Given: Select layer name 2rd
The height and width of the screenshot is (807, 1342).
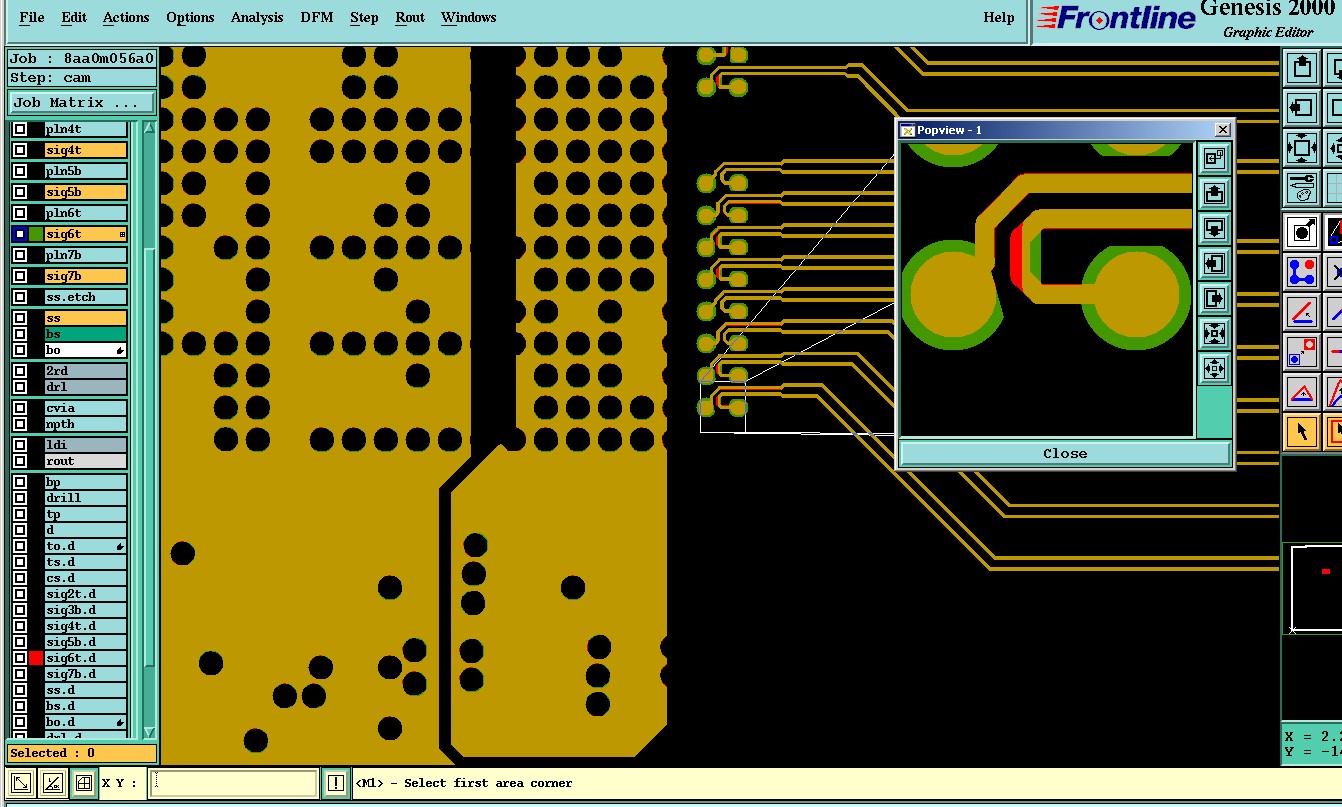Looking at the screenshot, I should pyautogui.click(x=86, y=371).
